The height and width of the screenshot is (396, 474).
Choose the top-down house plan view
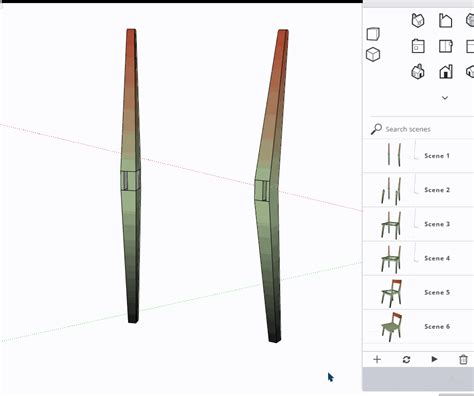tap(418, 46)
